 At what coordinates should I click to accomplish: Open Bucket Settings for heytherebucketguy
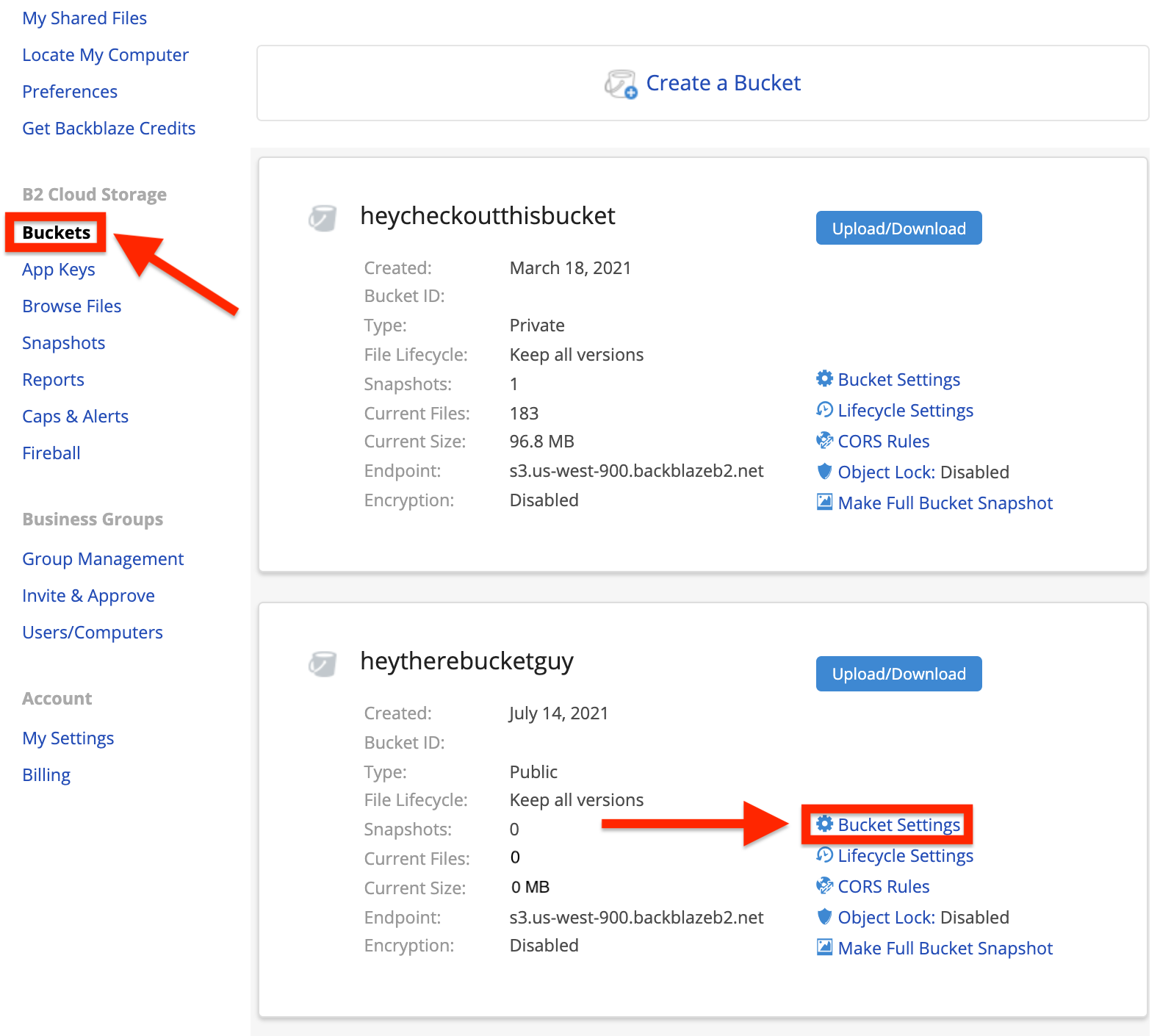(898, 825)
